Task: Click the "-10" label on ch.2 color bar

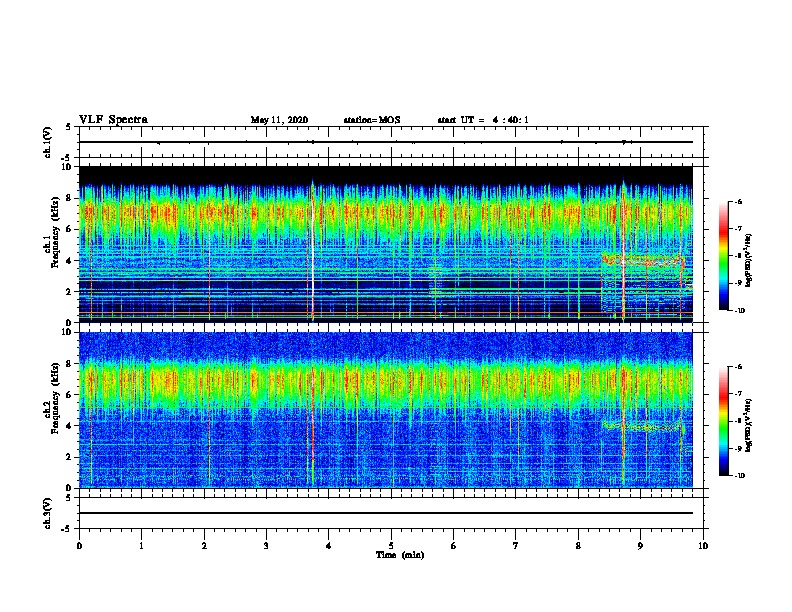Action: 740,476
